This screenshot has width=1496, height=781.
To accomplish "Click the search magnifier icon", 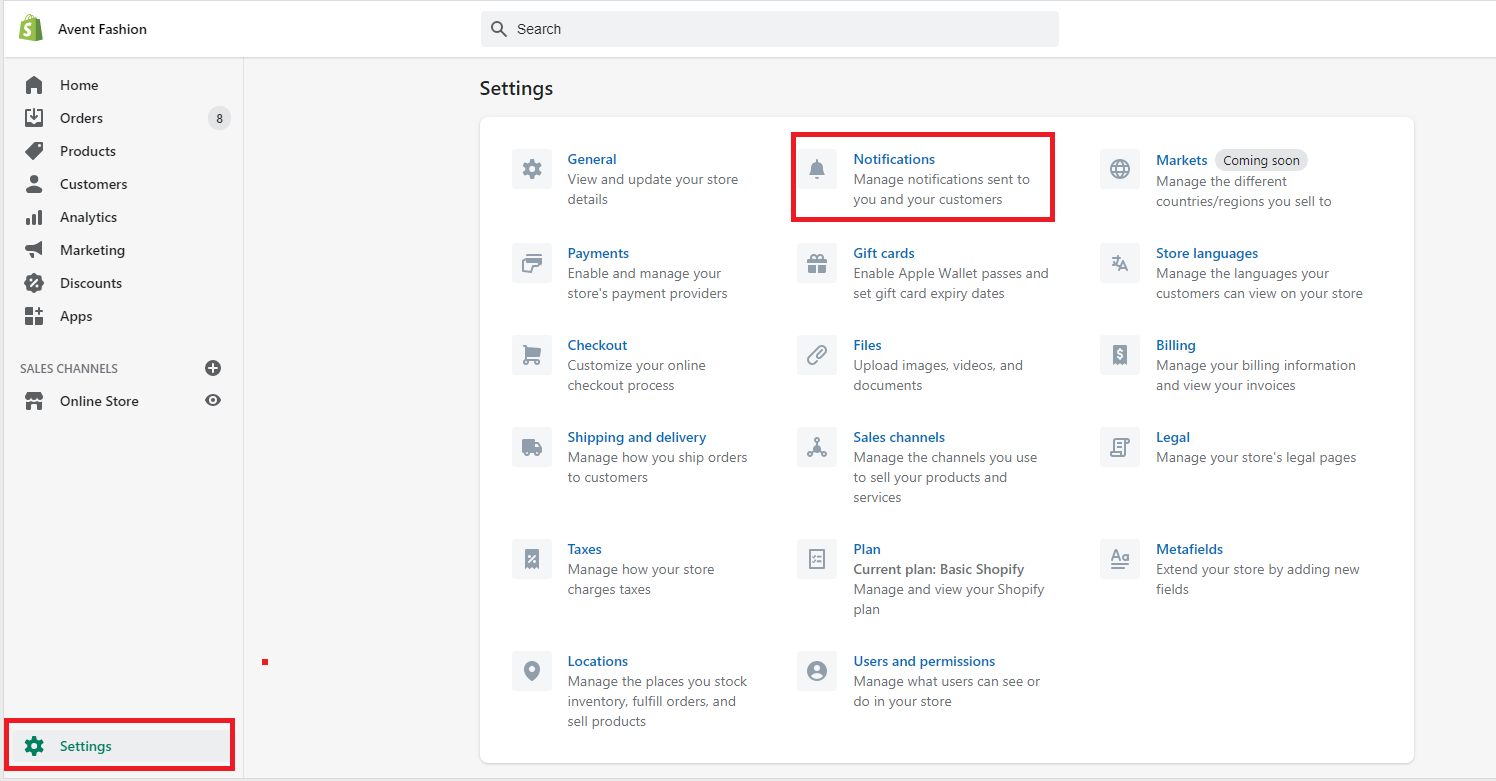I will pyautogui.click(x=499, y=29).
